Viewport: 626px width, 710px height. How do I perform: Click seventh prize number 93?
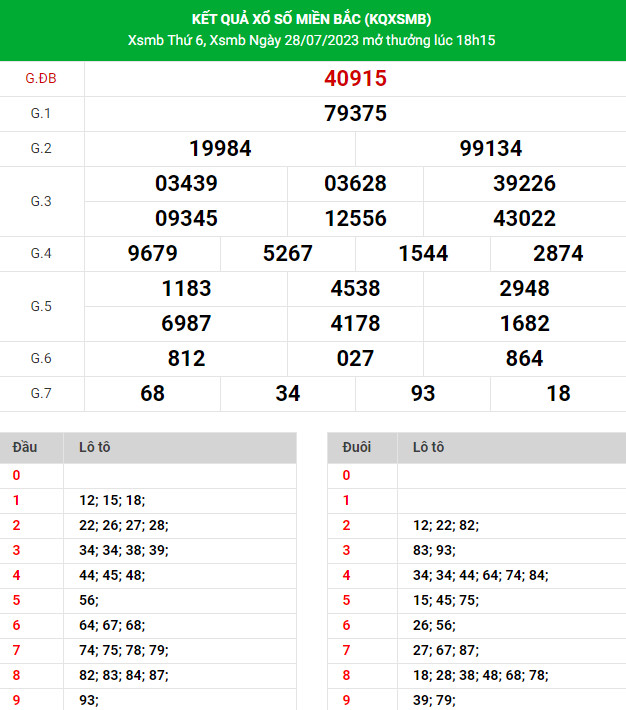tap(423, 393)
